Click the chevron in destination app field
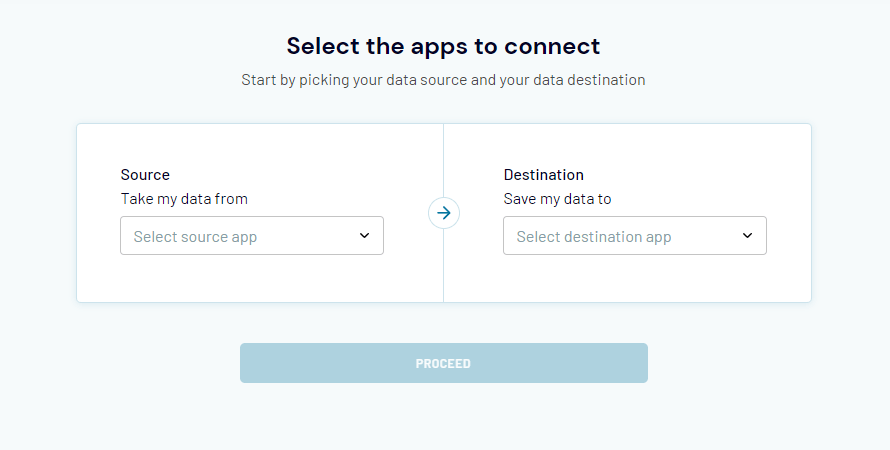This screenshot has height=450, width=890. 748,235
